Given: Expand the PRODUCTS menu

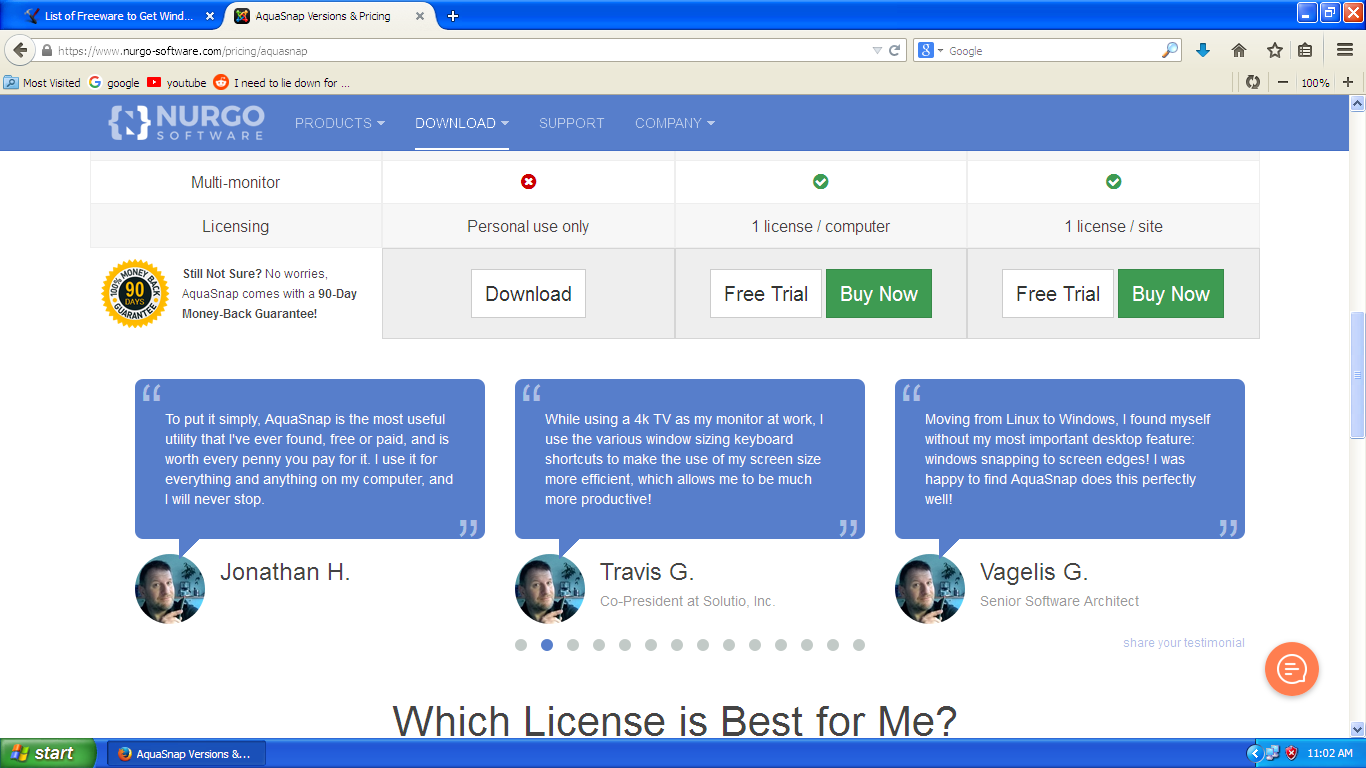Looking at the screenshot, I should (339, 123).
